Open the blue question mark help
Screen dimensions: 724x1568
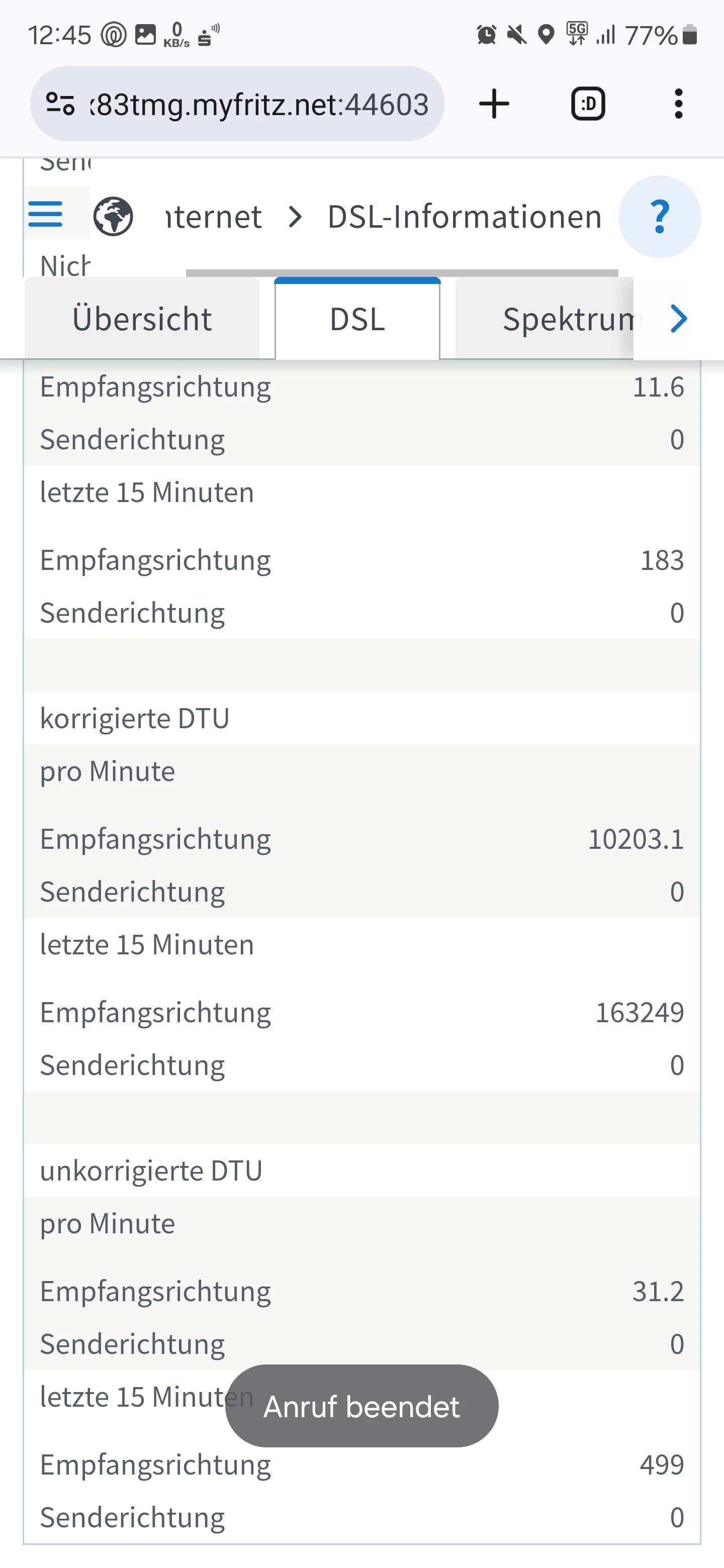(x=660, y=217)
